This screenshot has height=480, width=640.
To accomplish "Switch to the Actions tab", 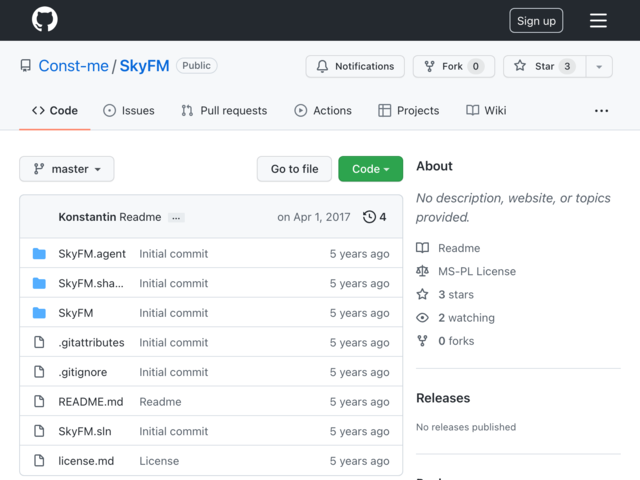I will (323, 111).
